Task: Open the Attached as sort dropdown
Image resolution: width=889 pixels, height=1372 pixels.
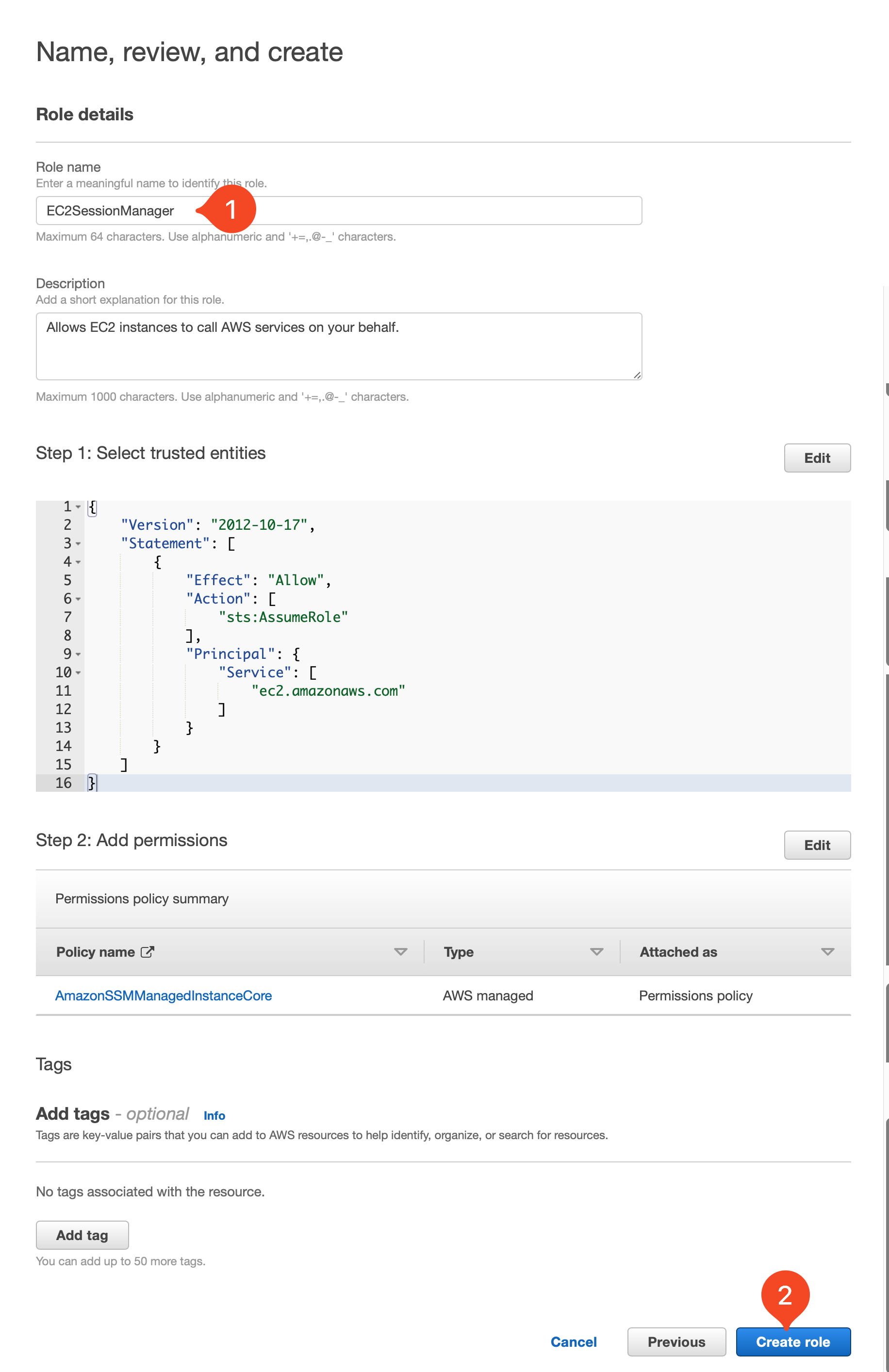Action: (x=827, y=952)
